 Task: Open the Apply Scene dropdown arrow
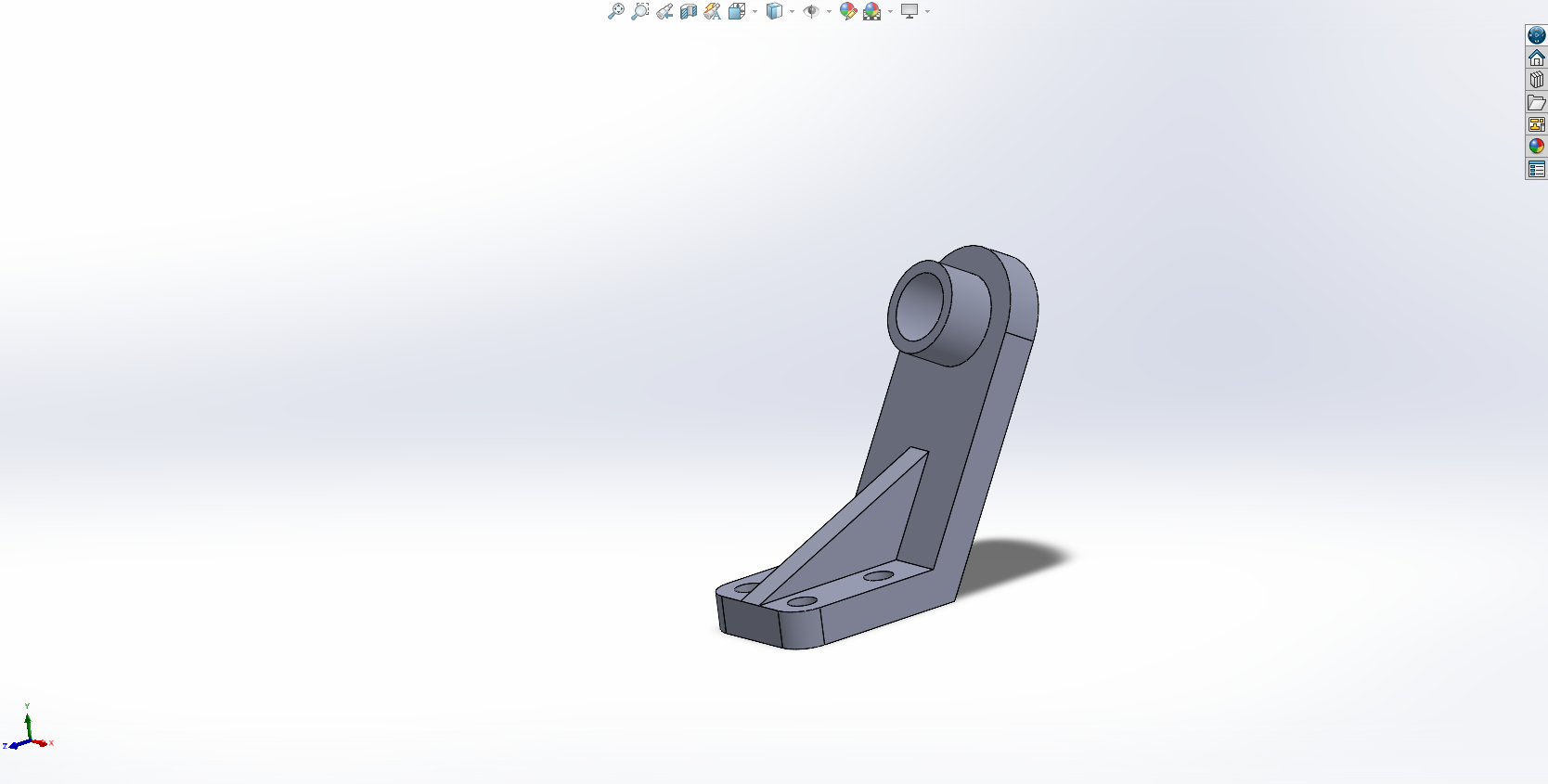[890, 12]
